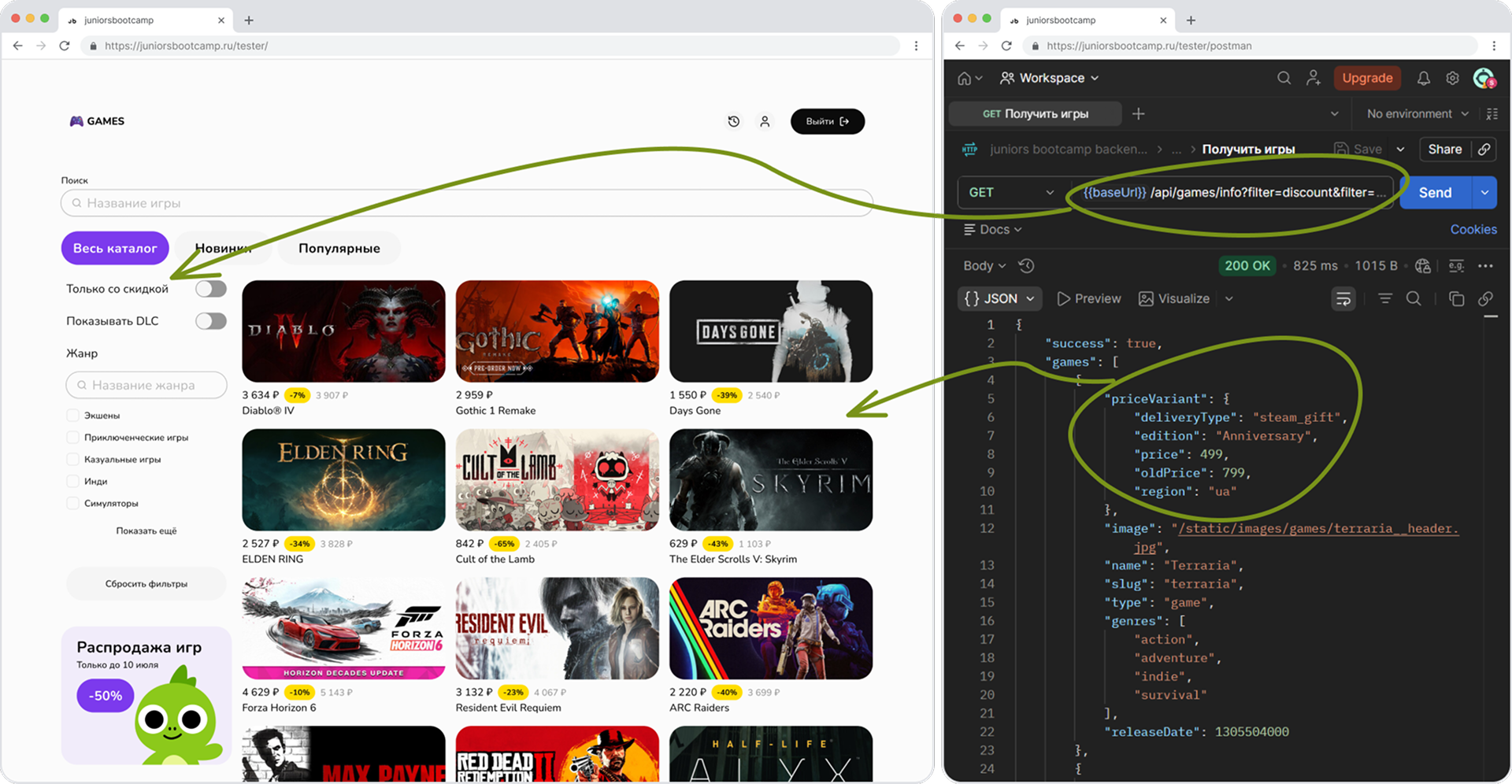Change the GET request method dropdown
This screenshot has width=1512, height=784.
(1010, 192)
